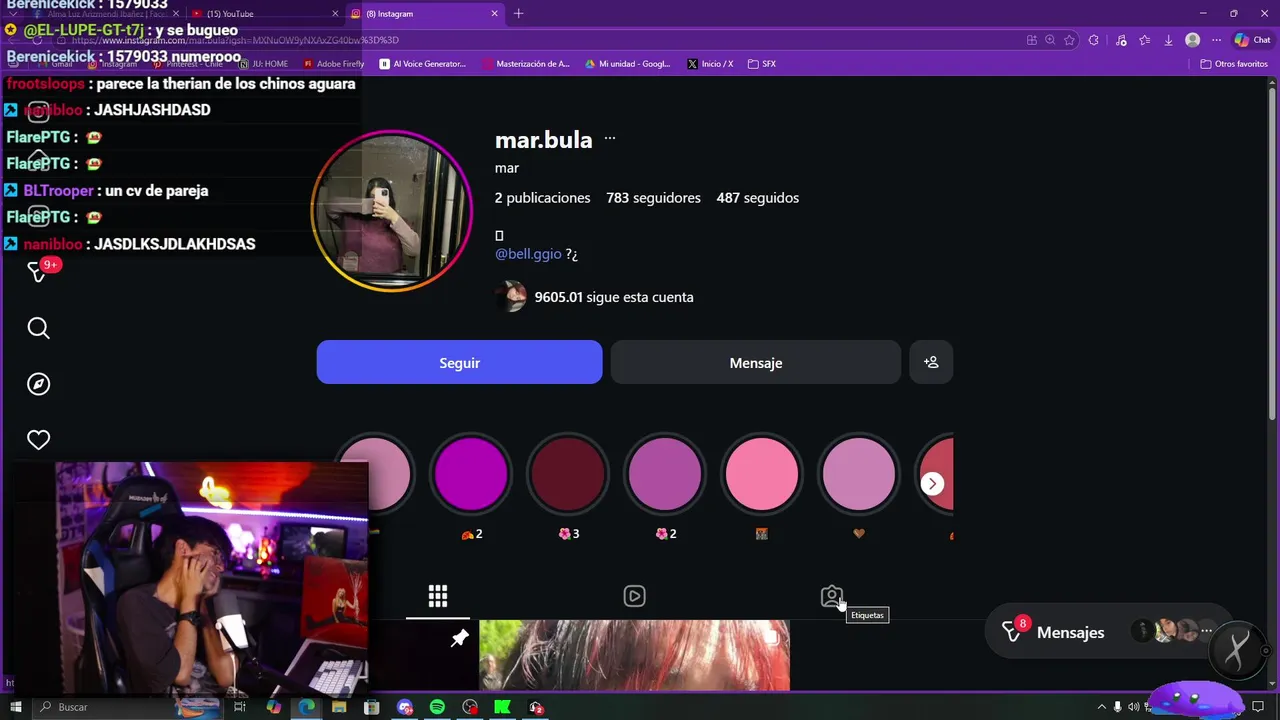Image resolution: width=1280 pixels, height=720 pixels.
Task: Expand the SFX bookmarks folder
Action: (762, 64)
